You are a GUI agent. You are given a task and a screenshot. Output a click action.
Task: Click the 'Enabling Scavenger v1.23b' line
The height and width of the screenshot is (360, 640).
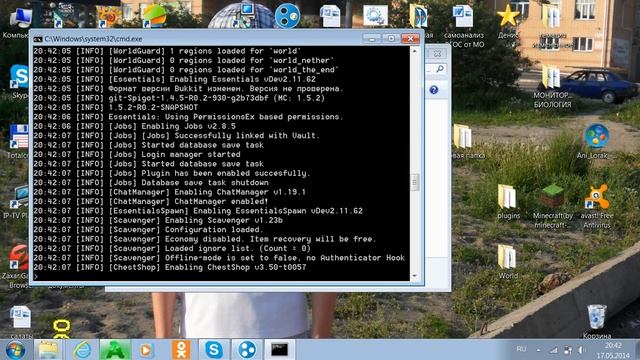pyautogui.click(x=158, y=220)
